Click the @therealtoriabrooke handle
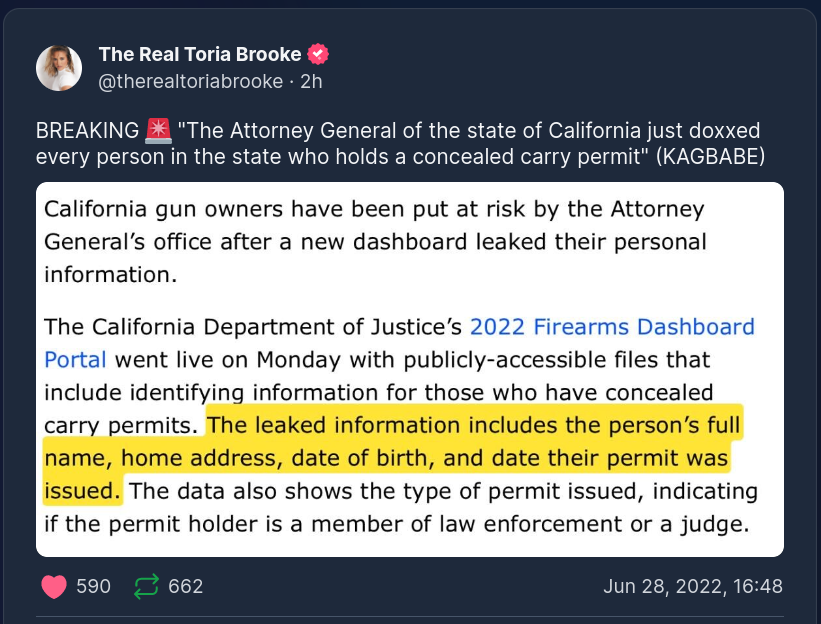821x624 pixels. (x=190, y=81)
